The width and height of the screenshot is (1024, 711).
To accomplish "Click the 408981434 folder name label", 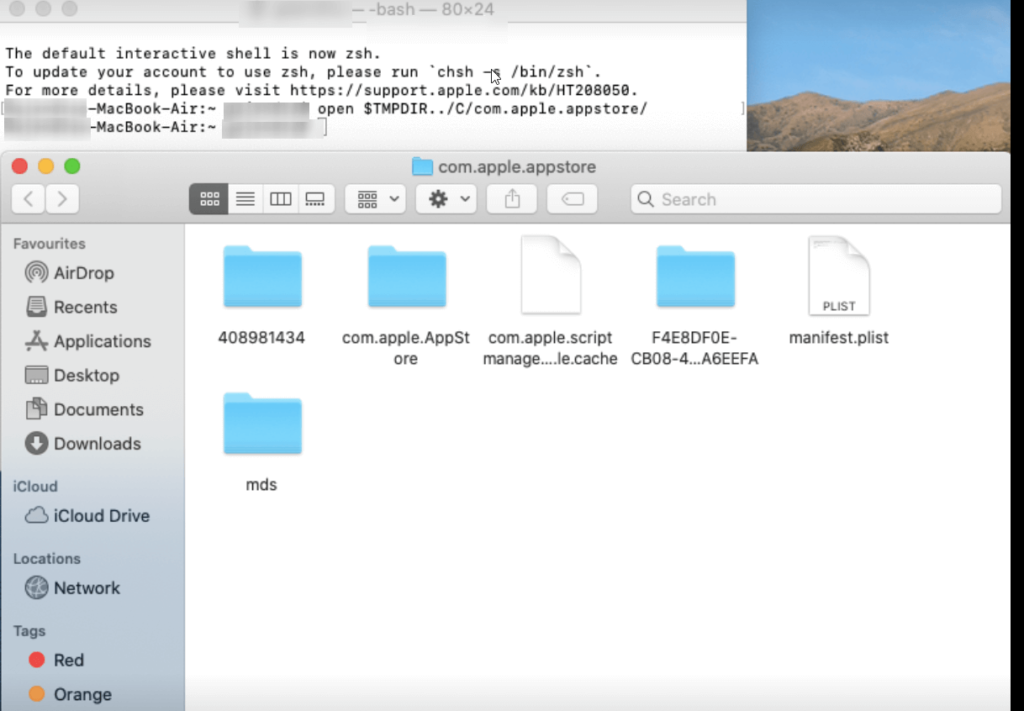I will tap(261, 338).
